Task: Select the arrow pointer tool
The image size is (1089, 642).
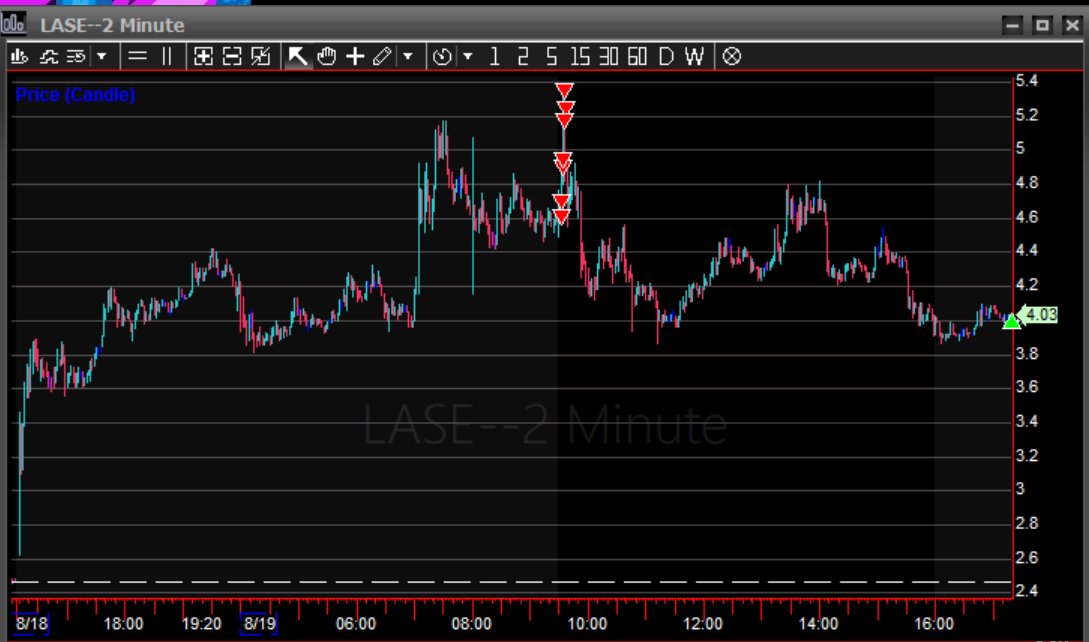Action: click(x=297, y=57)
